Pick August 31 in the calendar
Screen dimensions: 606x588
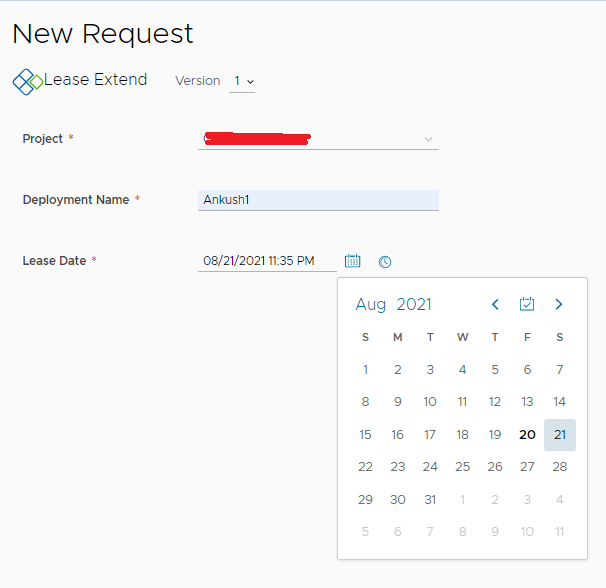(x=430, y=499)
